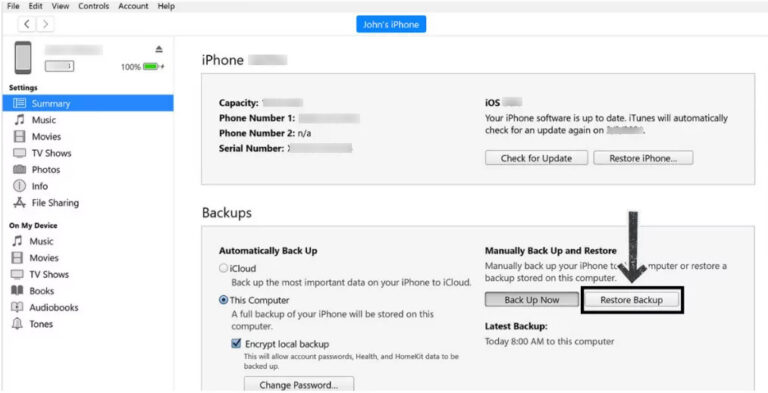Click the Tones bell icon
The width and height of the screenshot is (768, 393).
(x=17, y=324)
